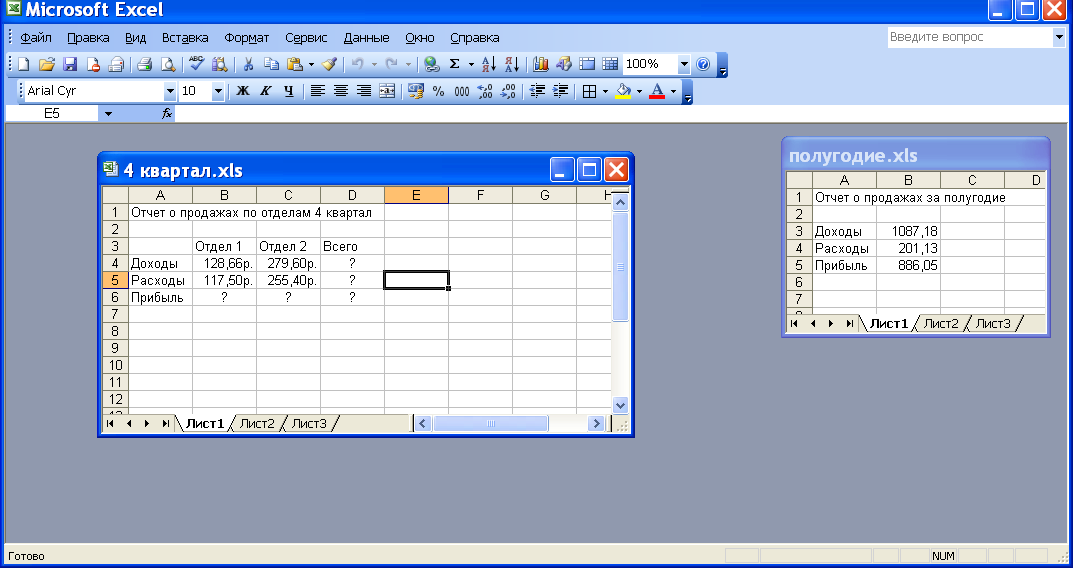Switch to Лист3 in полугодие.xls

click(993, 324)
